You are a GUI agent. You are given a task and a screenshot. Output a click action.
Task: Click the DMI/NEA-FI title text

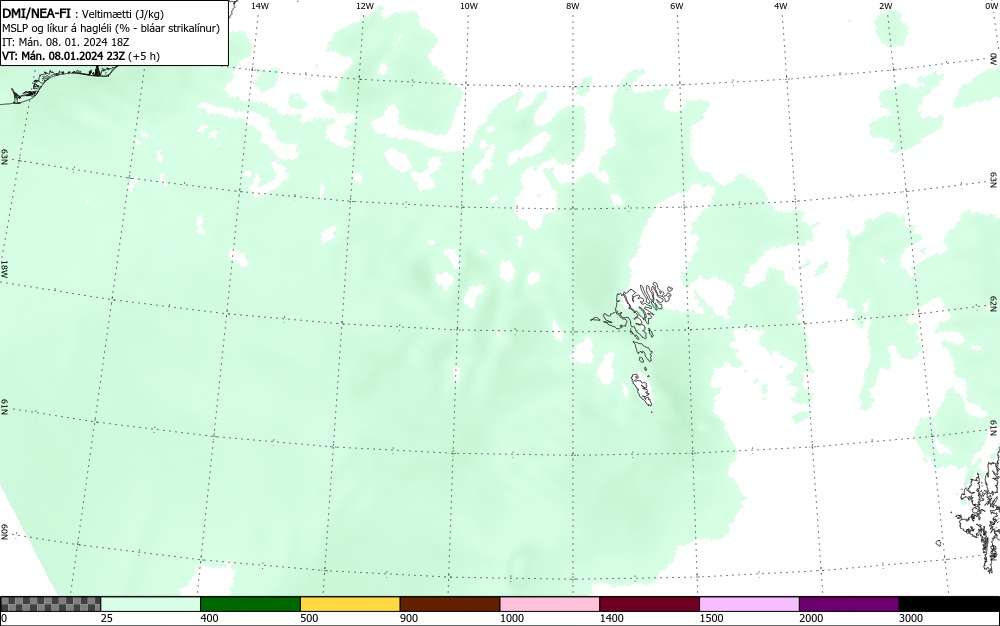pyautogui.click(x=36, y=13)
